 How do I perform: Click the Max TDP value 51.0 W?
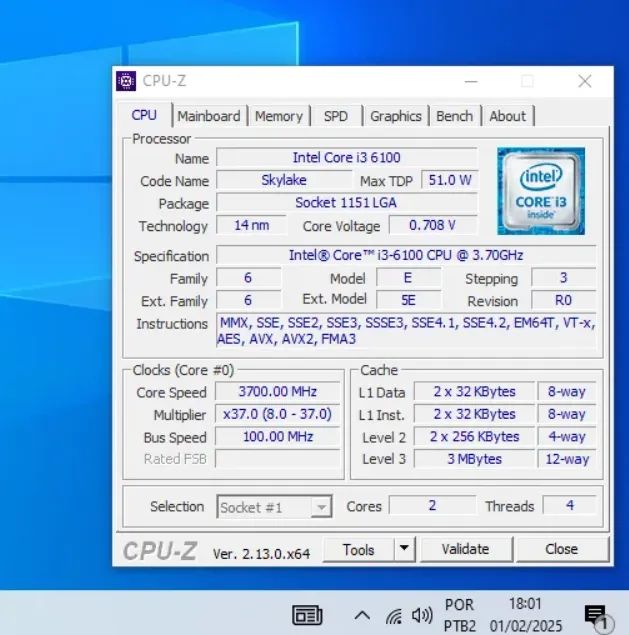[450, 180]
